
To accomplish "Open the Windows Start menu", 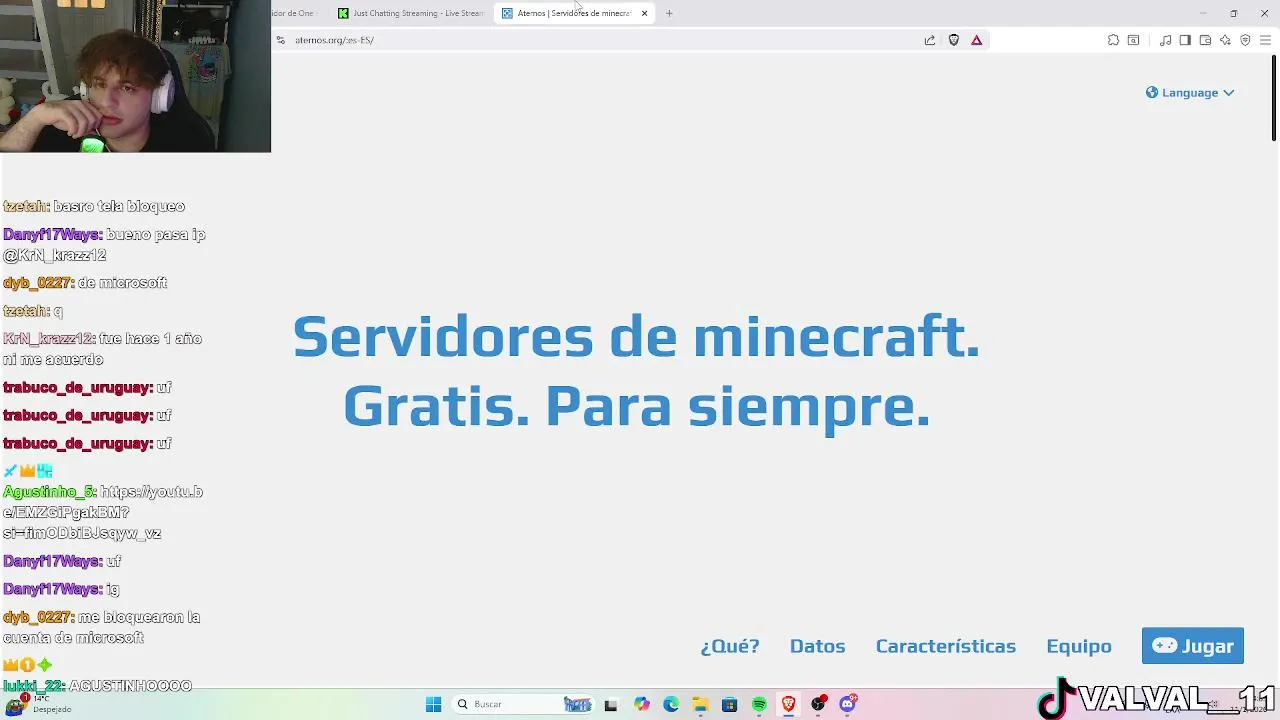I will tap(433, 704).
